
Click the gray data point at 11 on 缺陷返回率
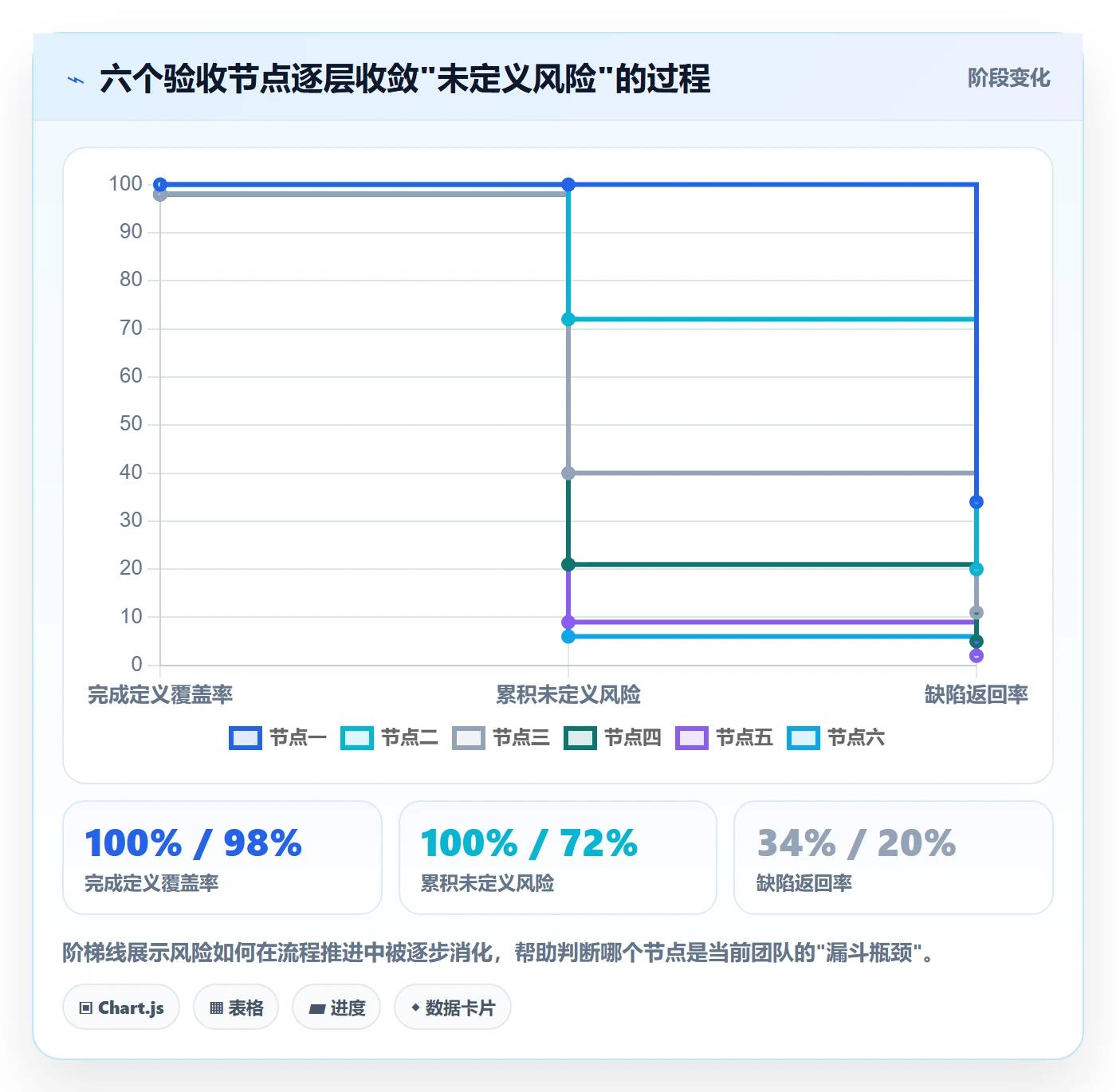(x=976, y=613)
